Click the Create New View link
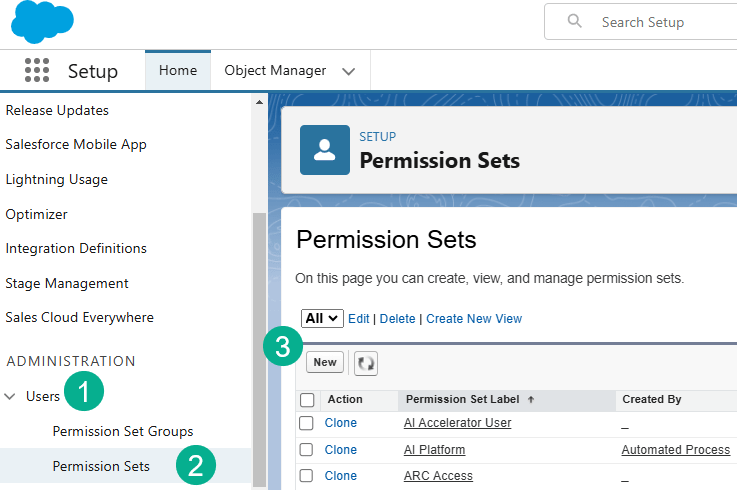Screen dimensions: 737x490 (474, 318)
